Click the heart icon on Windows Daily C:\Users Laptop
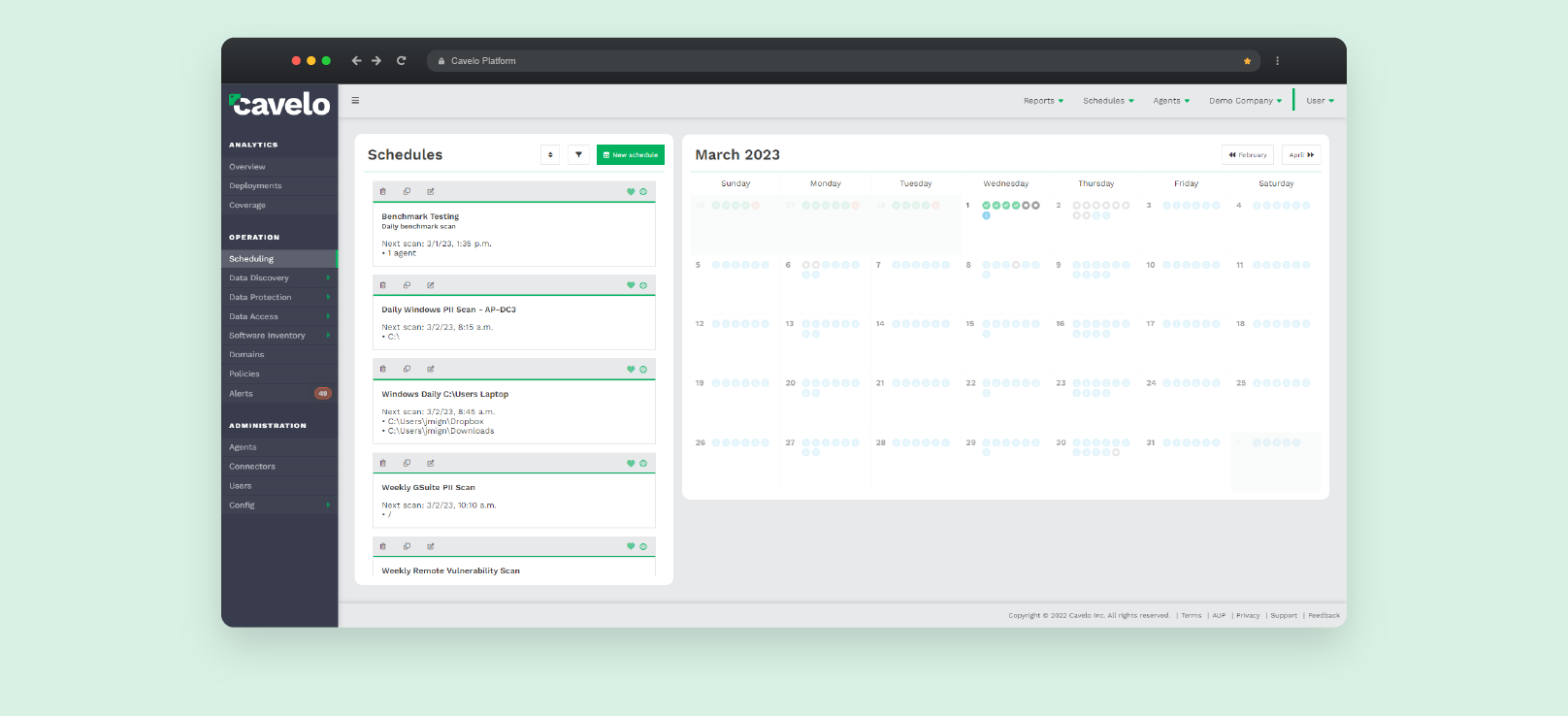The image size is (1568, 716). [x=631, y=370]
